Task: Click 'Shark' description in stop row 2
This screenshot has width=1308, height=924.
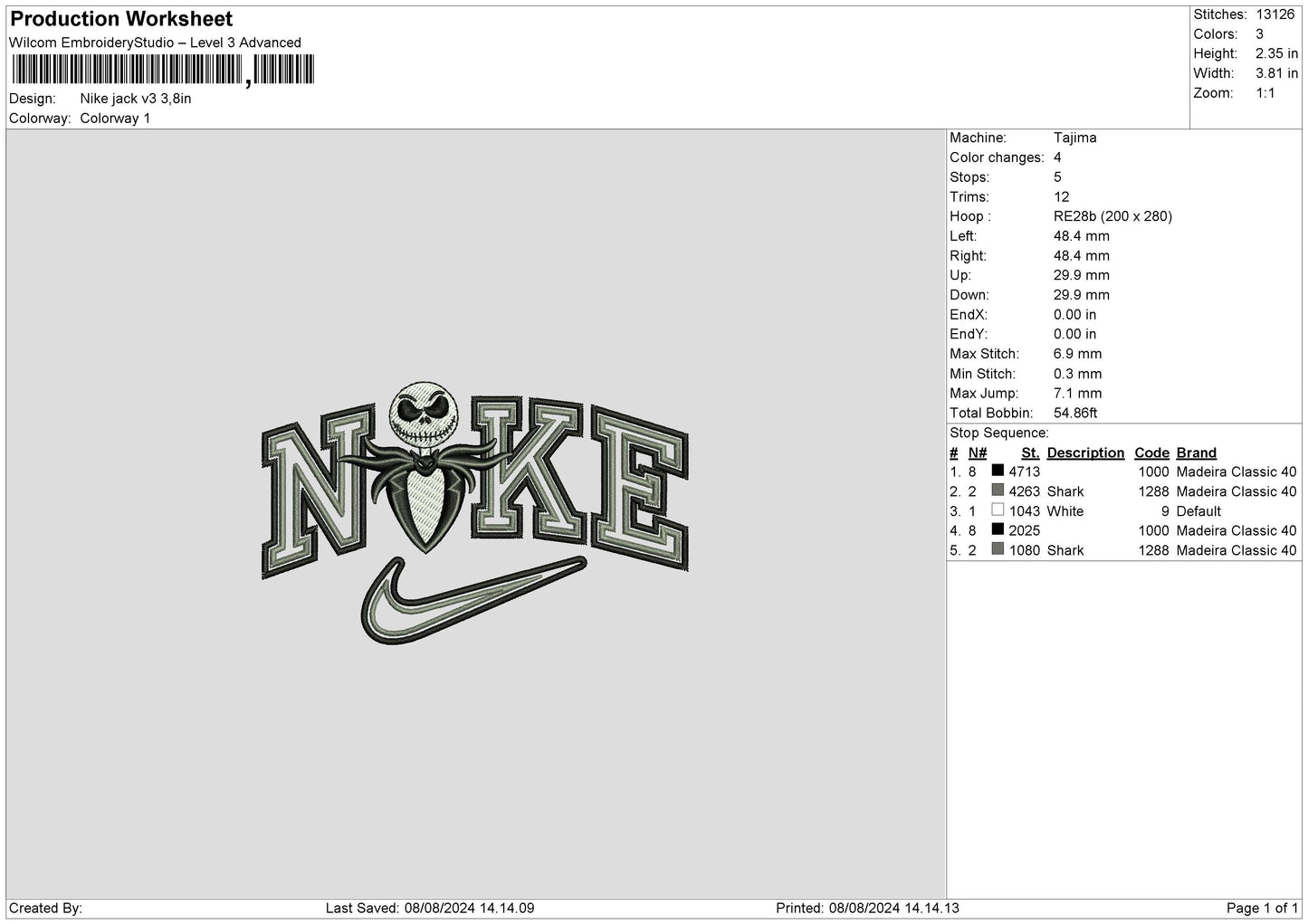Action: tap(1065, 491)
